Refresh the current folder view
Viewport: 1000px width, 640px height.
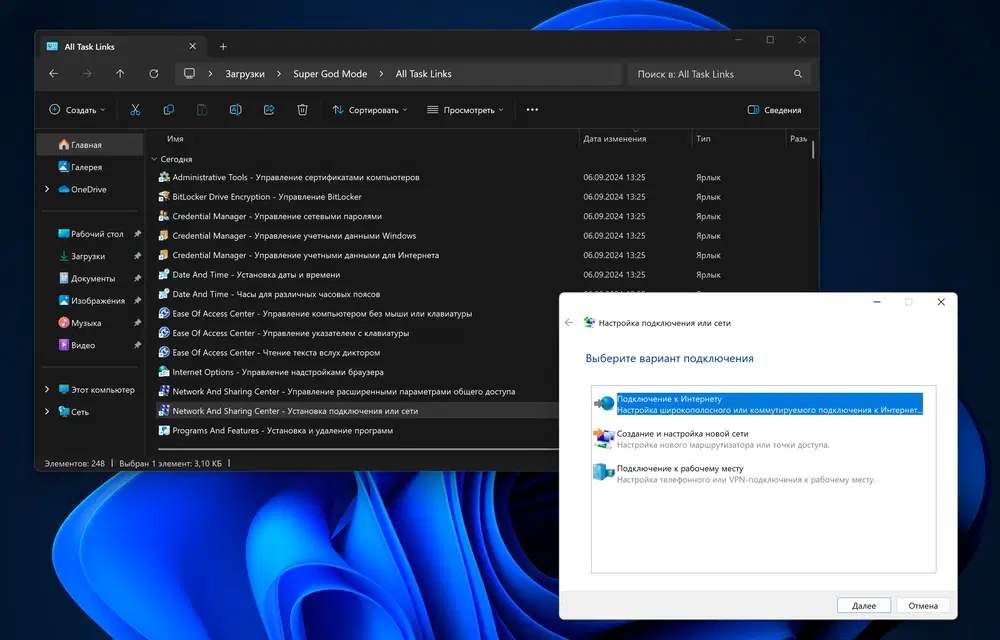153,74
